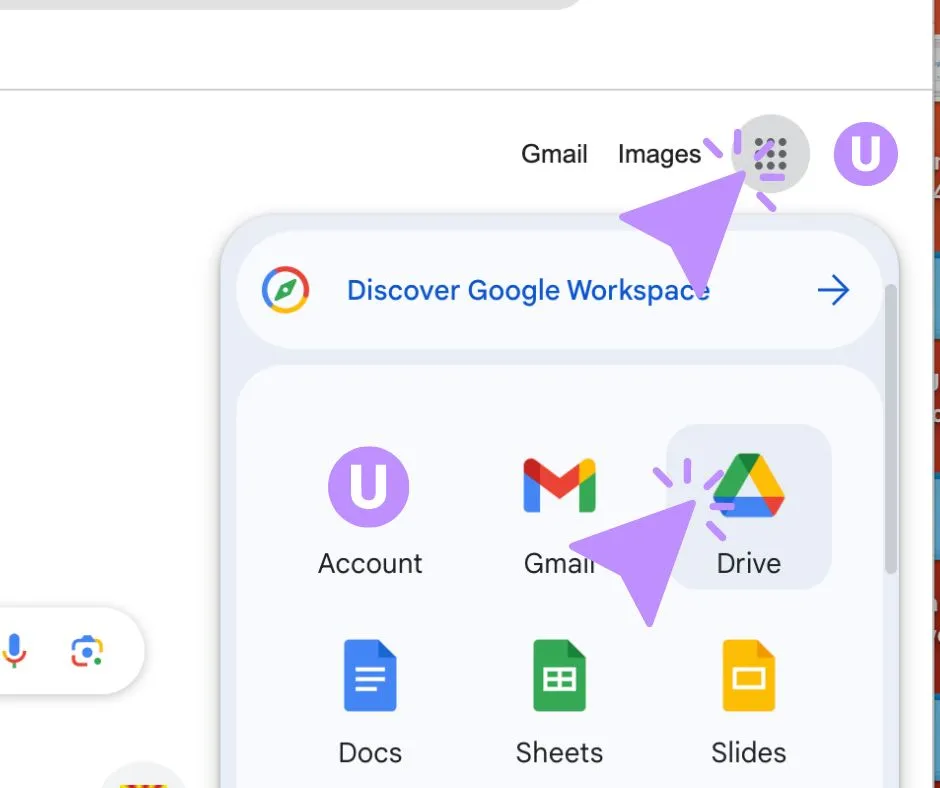Open Google Docs
The image size is (940, 788).
click(370, 676)
